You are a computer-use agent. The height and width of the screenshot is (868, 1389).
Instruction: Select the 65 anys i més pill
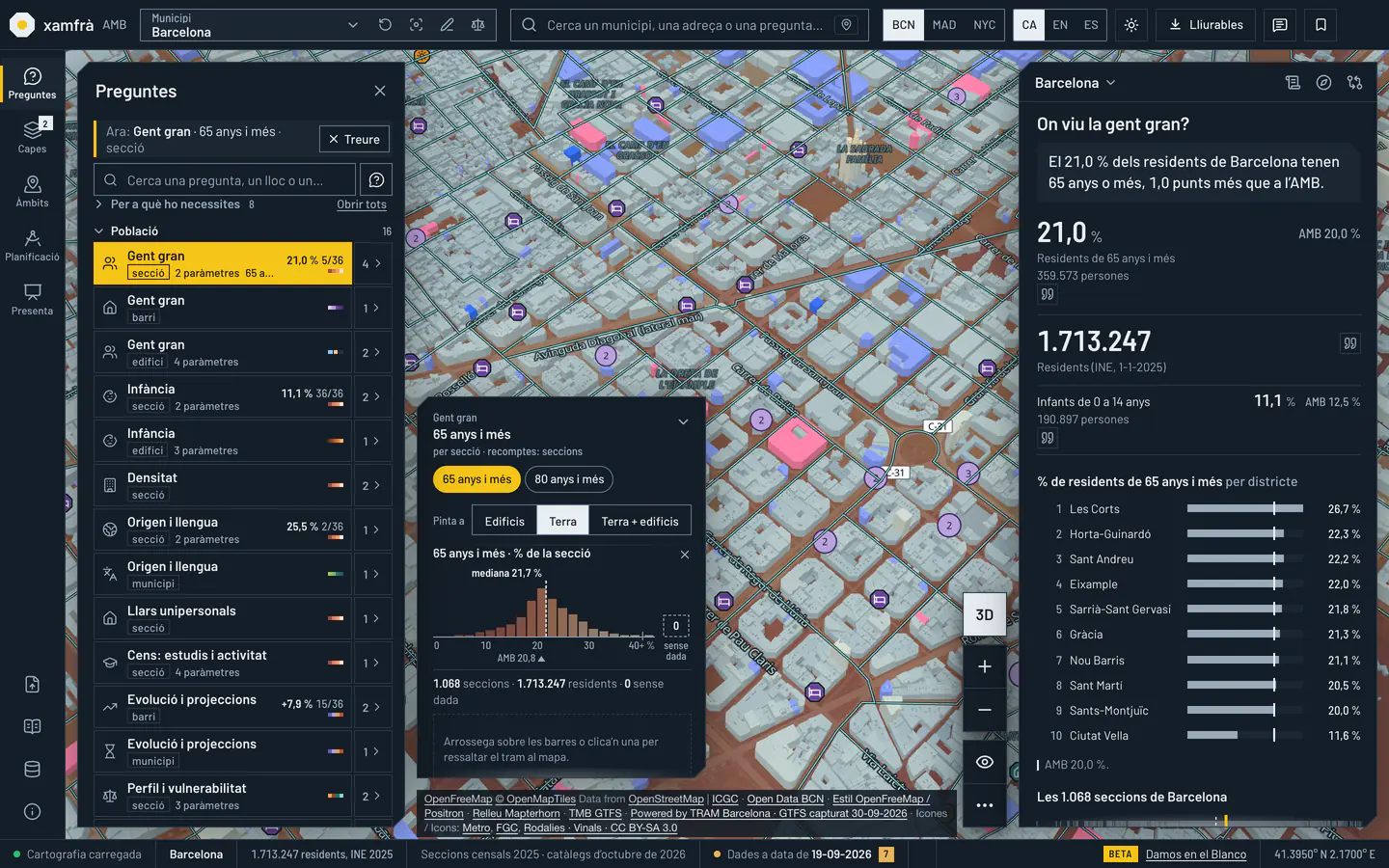coord(477,479)
